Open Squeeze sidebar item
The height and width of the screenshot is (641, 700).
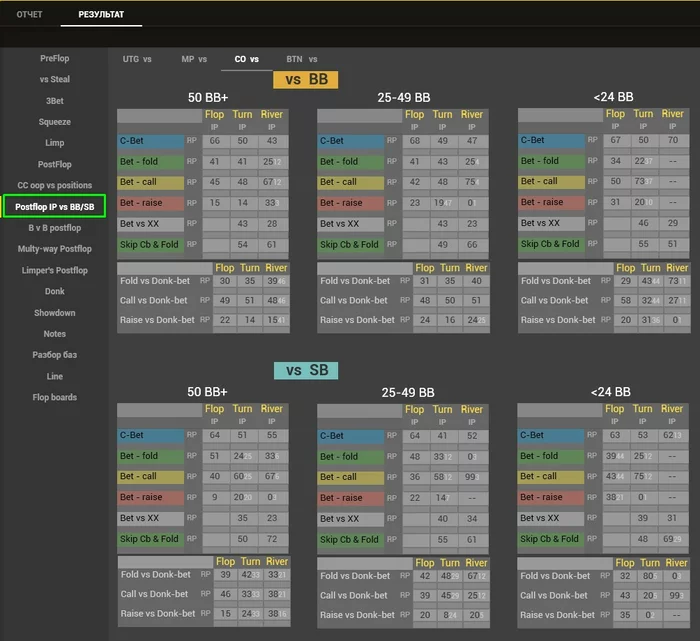point(54,122)
